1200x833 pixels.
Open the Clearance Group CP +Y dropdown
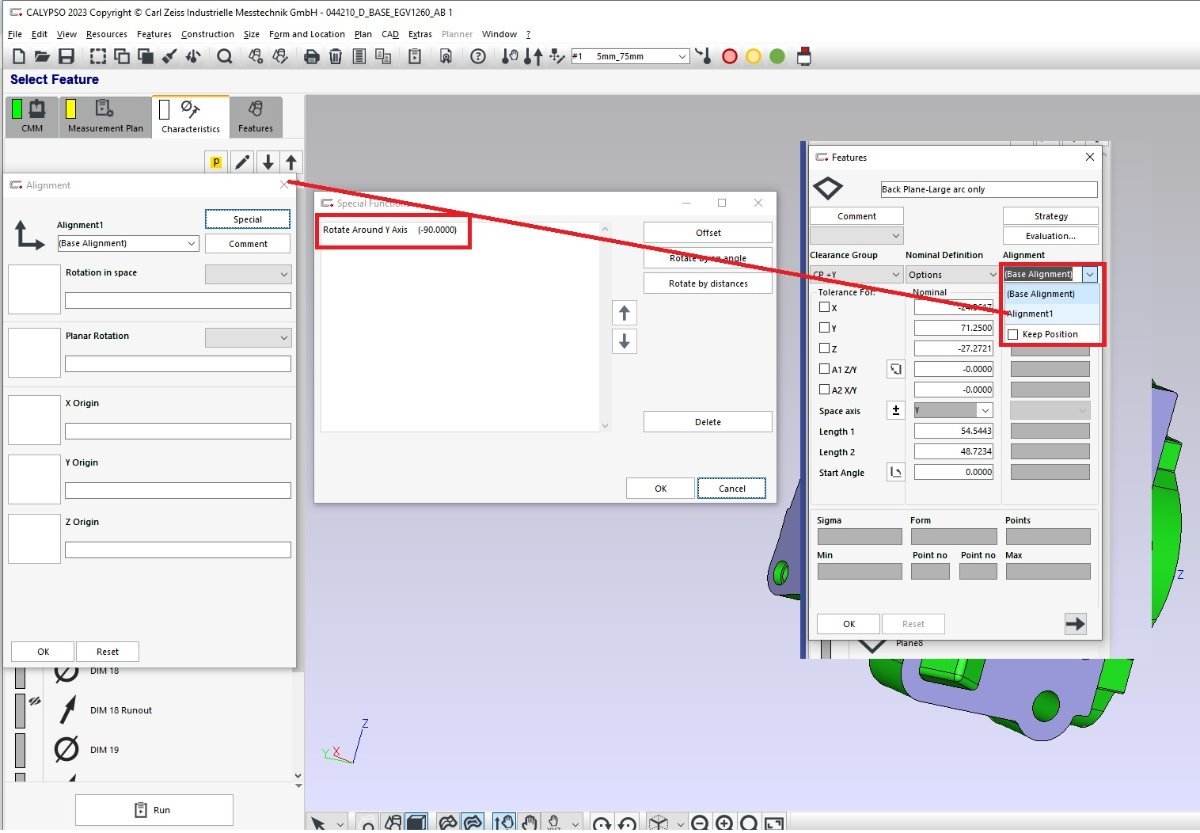coord(856,274)
